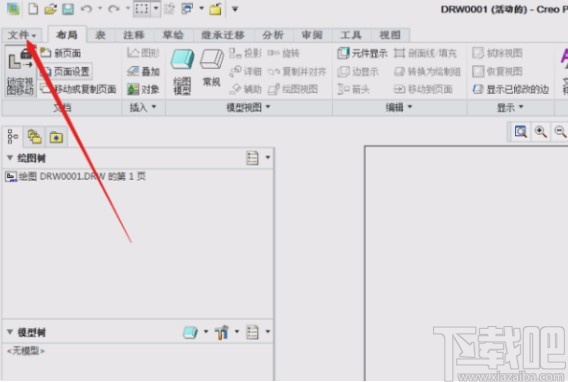Click the 模型树 show icon
The image size is (568, 382).
point(191,332)
